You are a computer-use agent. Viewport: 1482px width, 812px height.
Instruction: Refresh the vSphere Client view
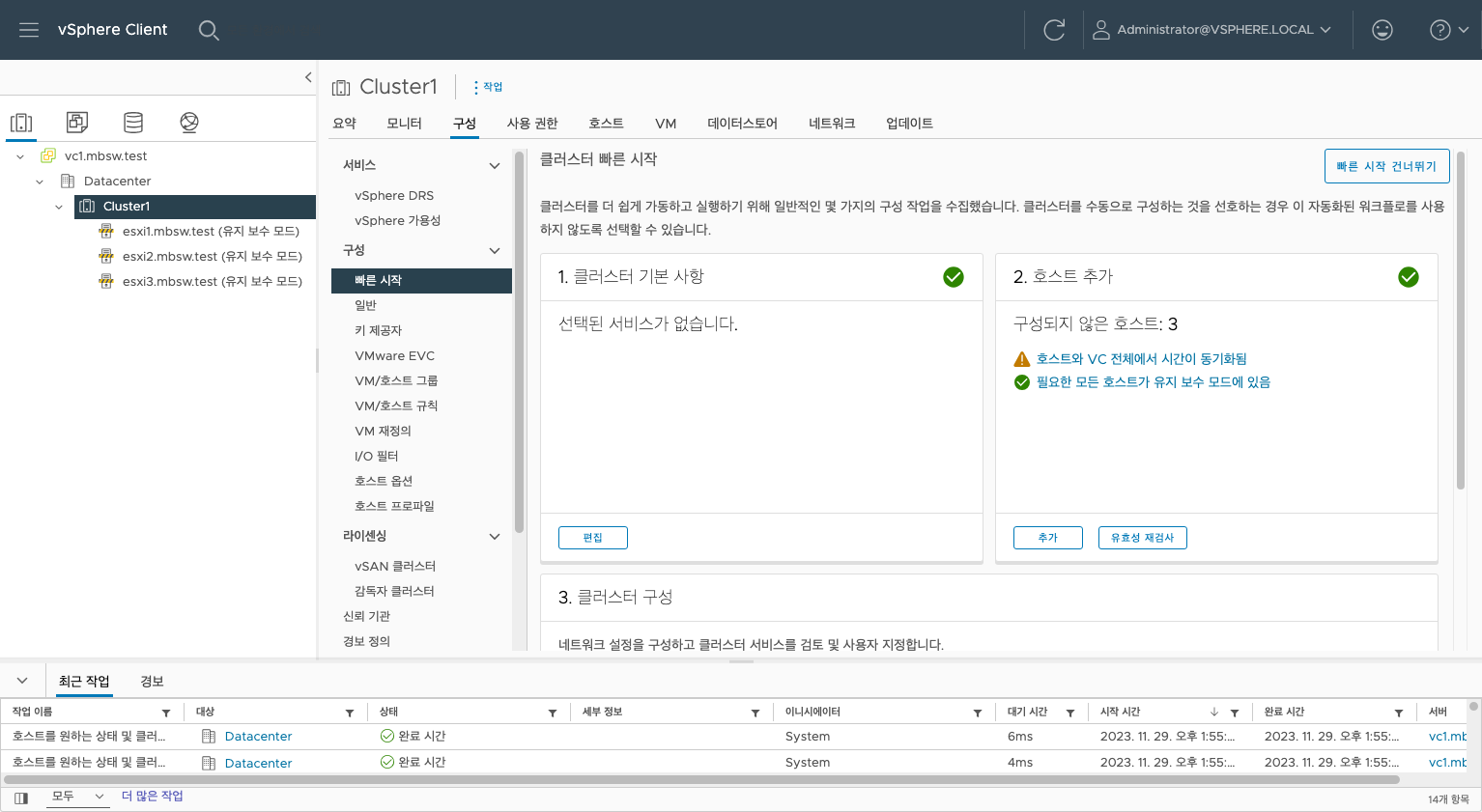[1054, 30]
